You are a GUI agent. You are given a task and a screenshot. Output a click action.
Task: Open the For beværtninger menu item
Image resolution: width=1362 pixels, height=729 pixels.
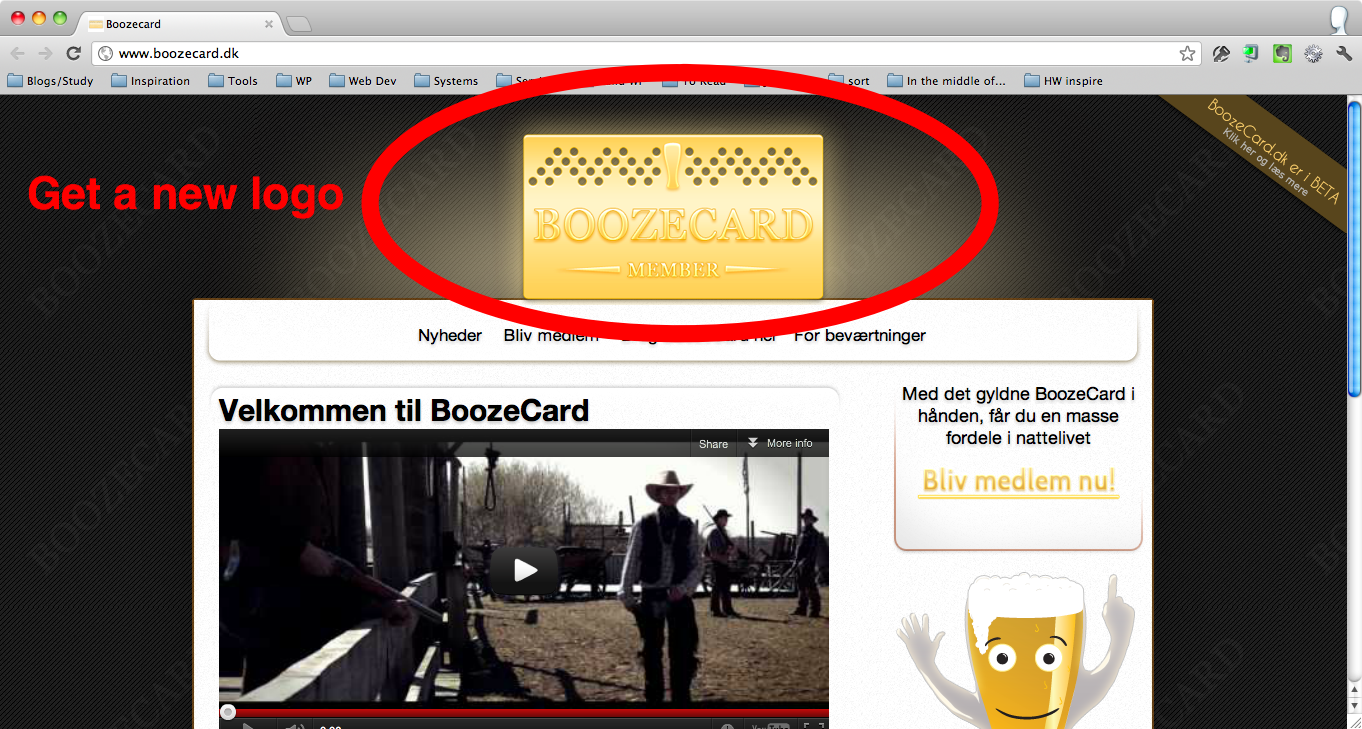tap(860, 336)
